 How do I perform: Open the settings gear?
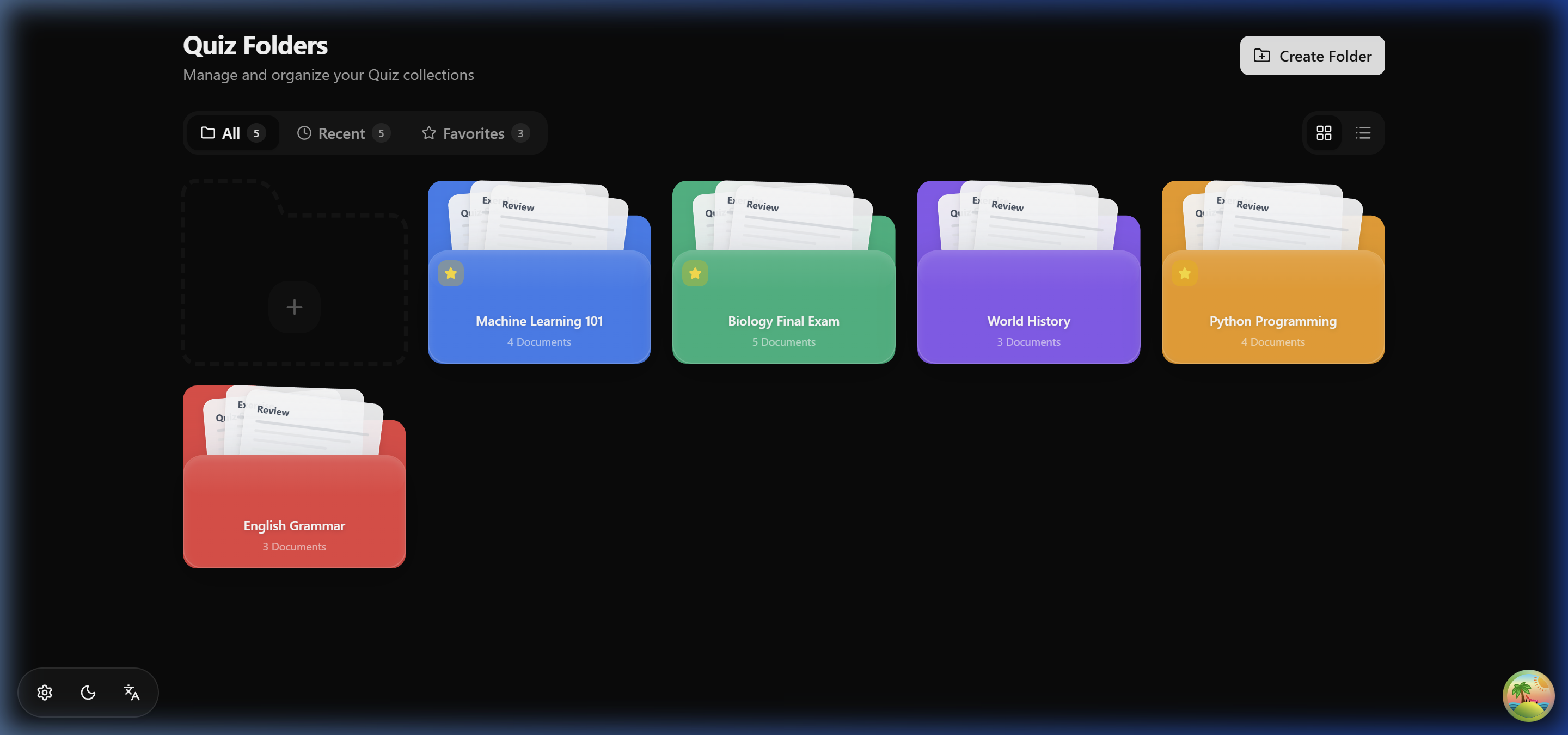[x=45, y=693]
